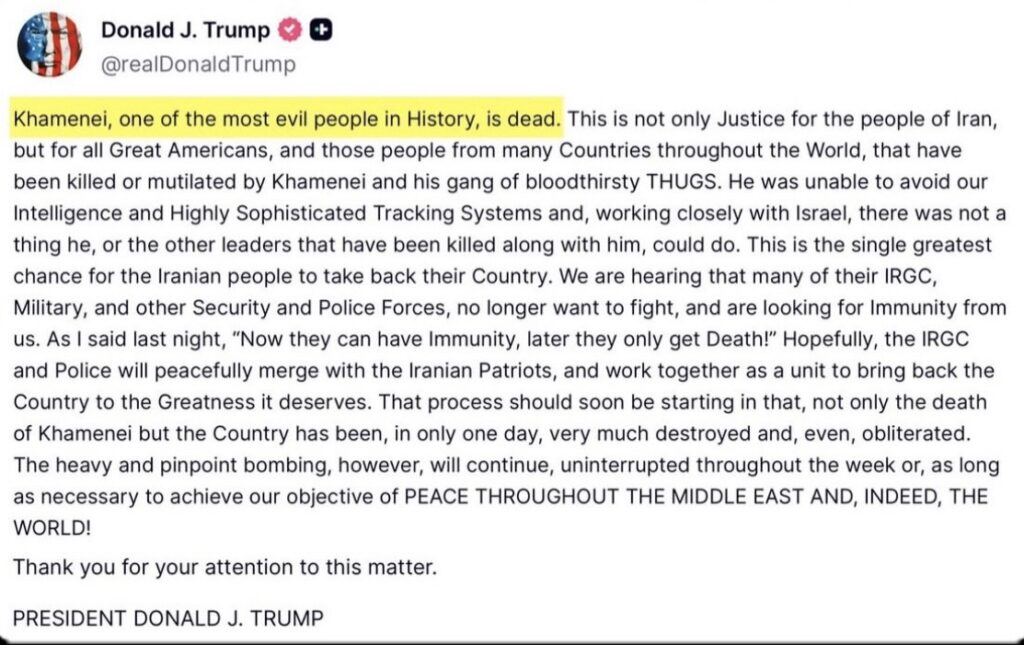Open the profile avatar picture
Image resolution: width=1024 pixels, height=645 pixels.
(50, 44)
